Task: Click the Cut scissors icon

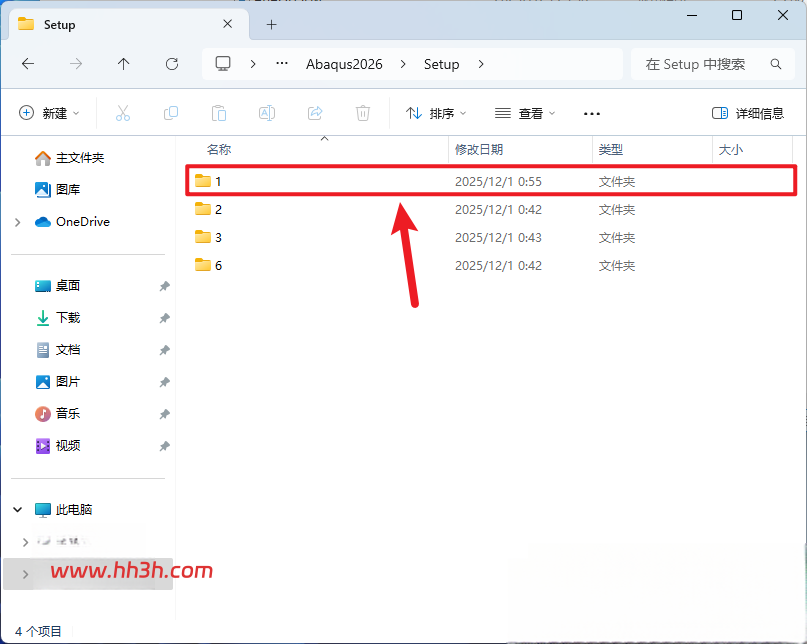Action: (122, 113)
